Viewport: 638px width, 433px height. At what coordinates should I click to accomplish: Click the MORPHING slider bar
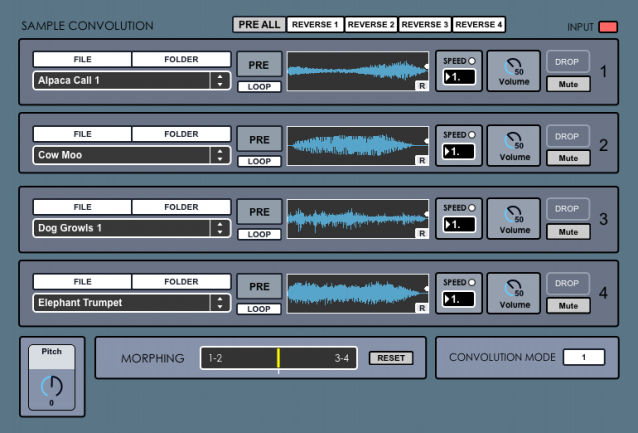pos(279,358)
